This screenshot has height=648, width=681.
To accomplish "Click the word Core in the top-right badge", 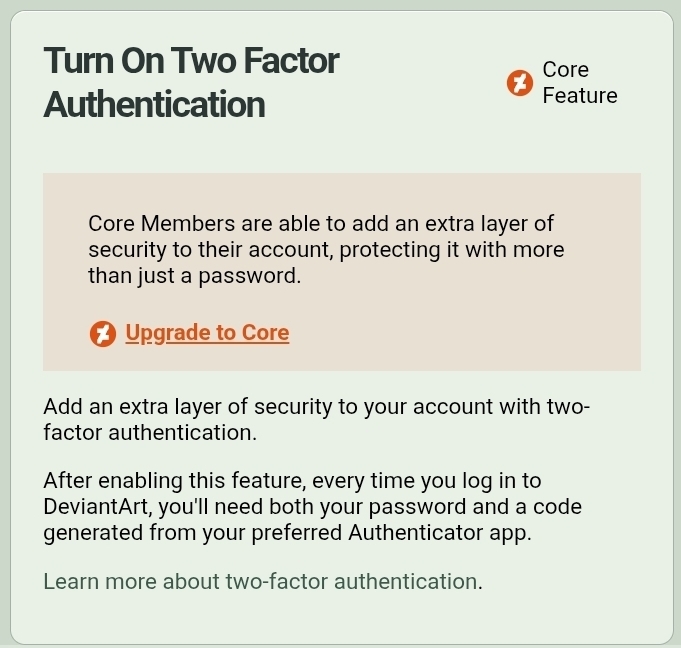I will (x=565, y=69).
